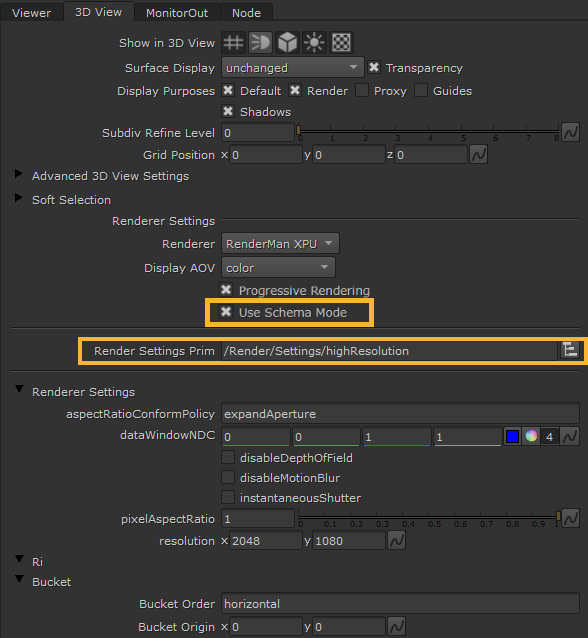The image size is (588, 638).
Task: Click the blue dataWindowNDC color swatch
Action: (512, 436)
